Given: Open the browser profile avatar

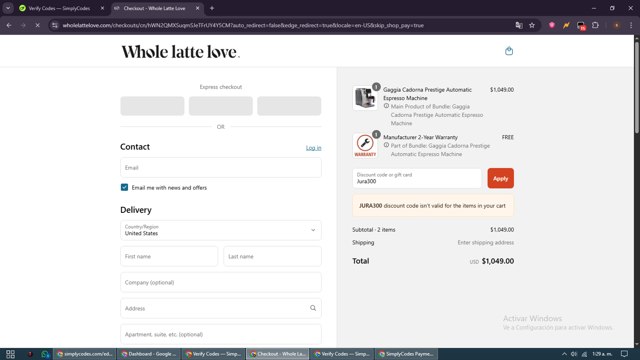Looking at the screenshot, I should 616,25.
